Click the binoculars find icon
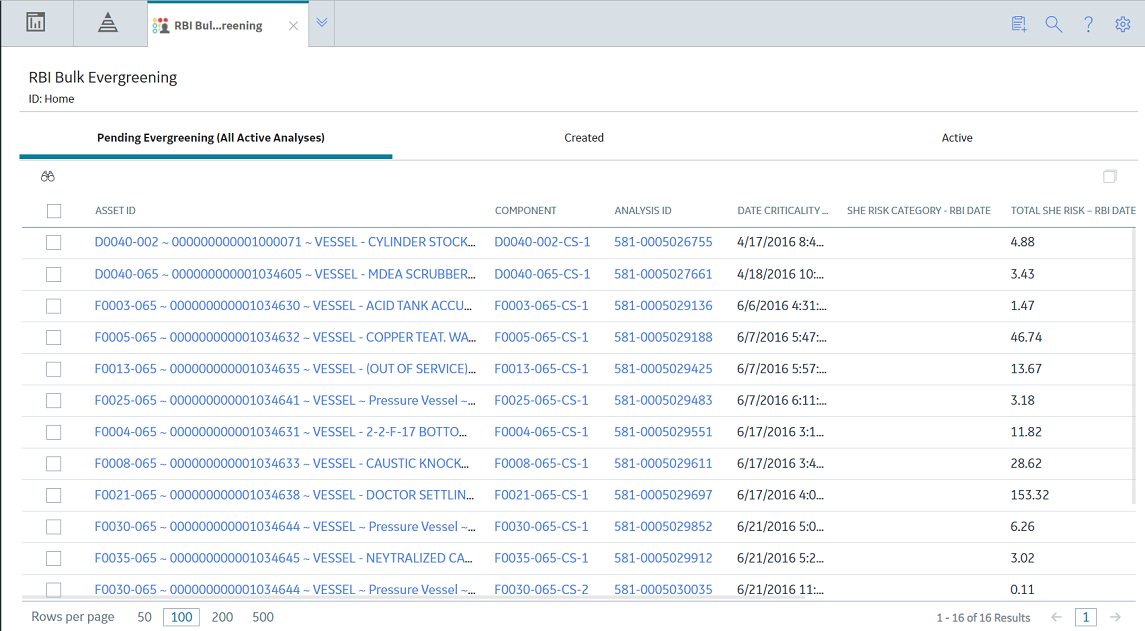The width and height of the screenshot is (1145, 631). click(48, 176)
